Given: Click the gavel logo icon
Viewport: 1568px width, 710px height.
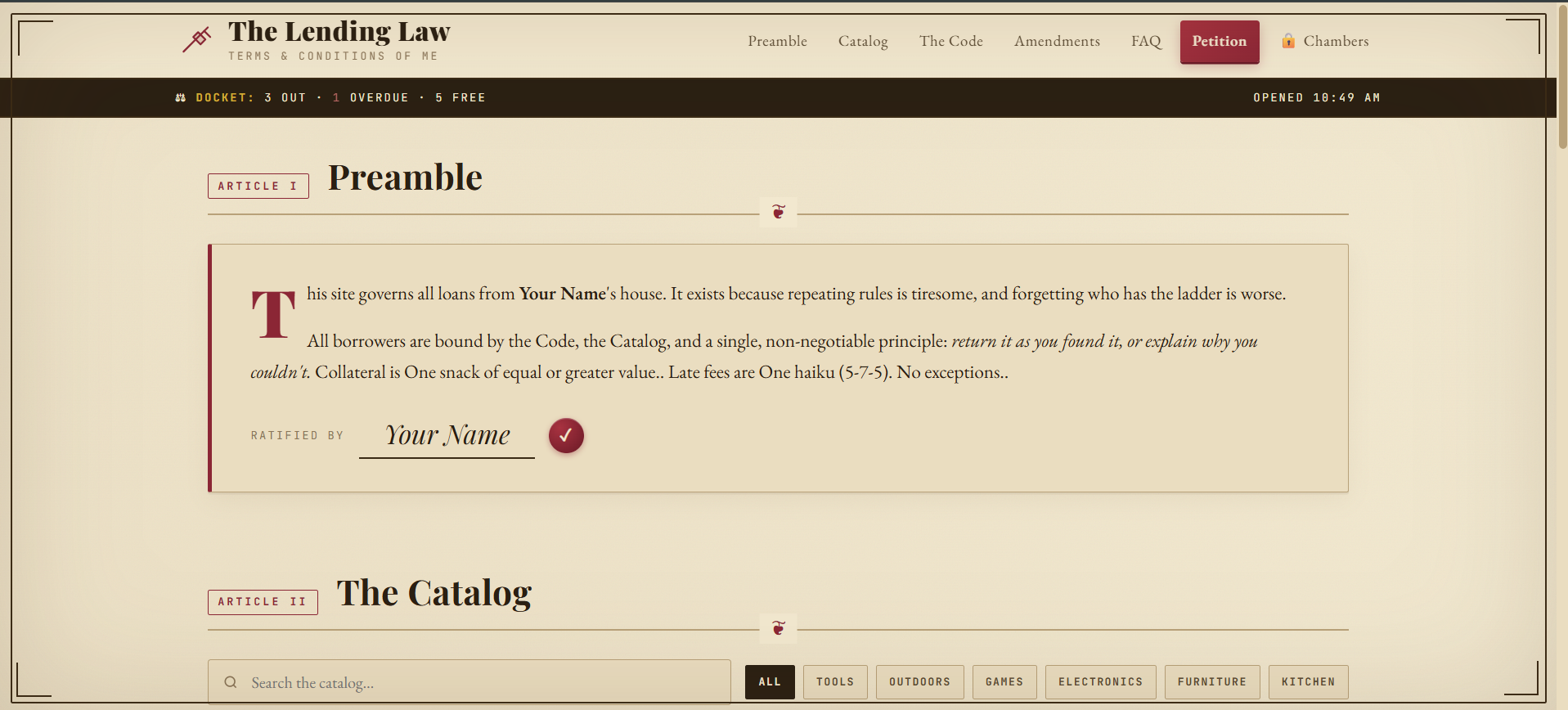Looking at the screenshot, I should pos(196,38).
